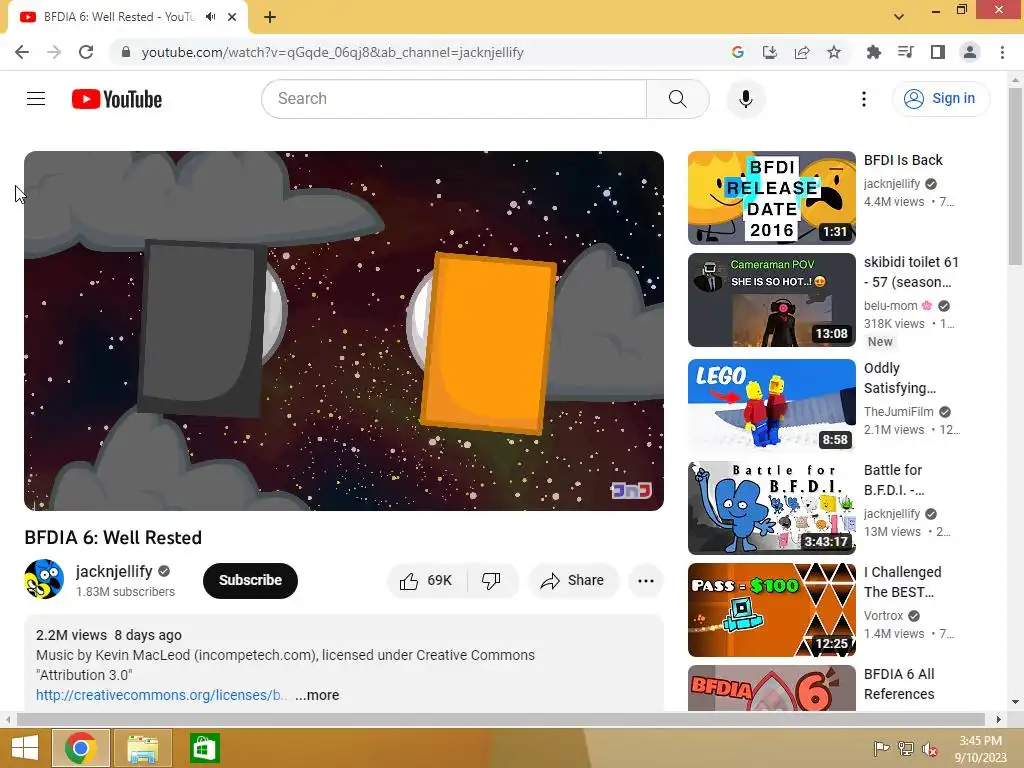Like the video with thumbs up
Viewport: 1024px width, 768px height.
tap(427, 581)
